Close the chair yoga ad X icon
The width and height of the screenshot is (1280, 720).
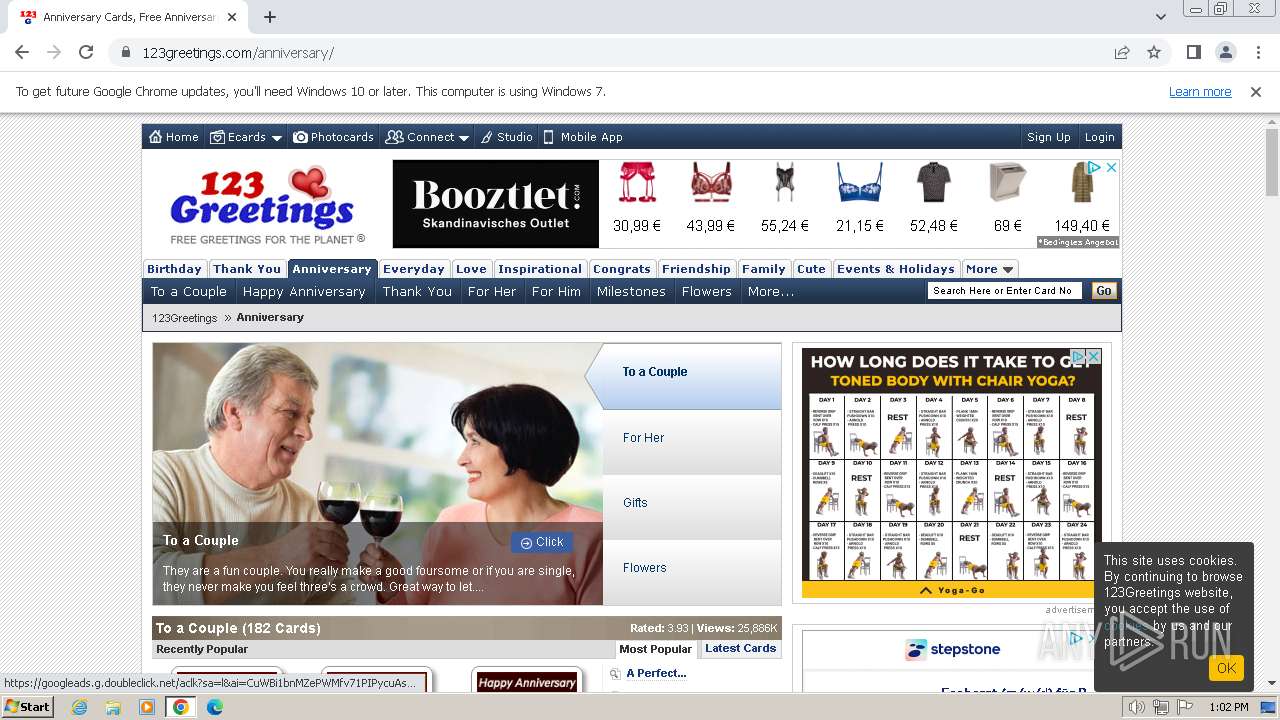1094,356
